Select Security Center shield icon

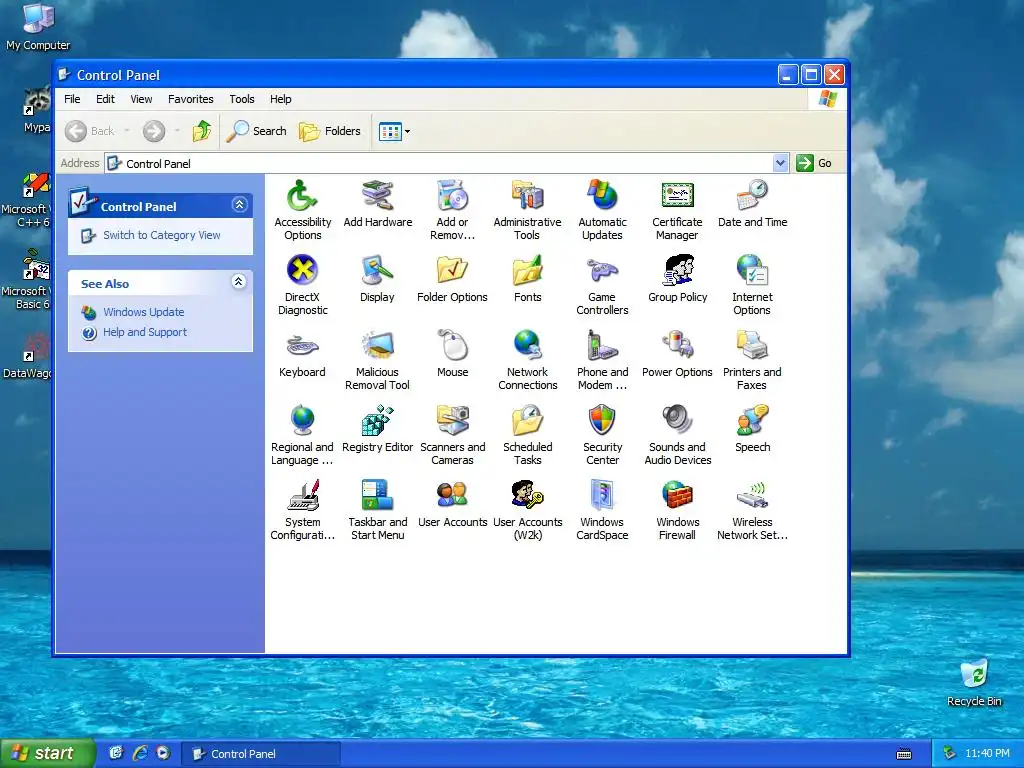(602, 420)
